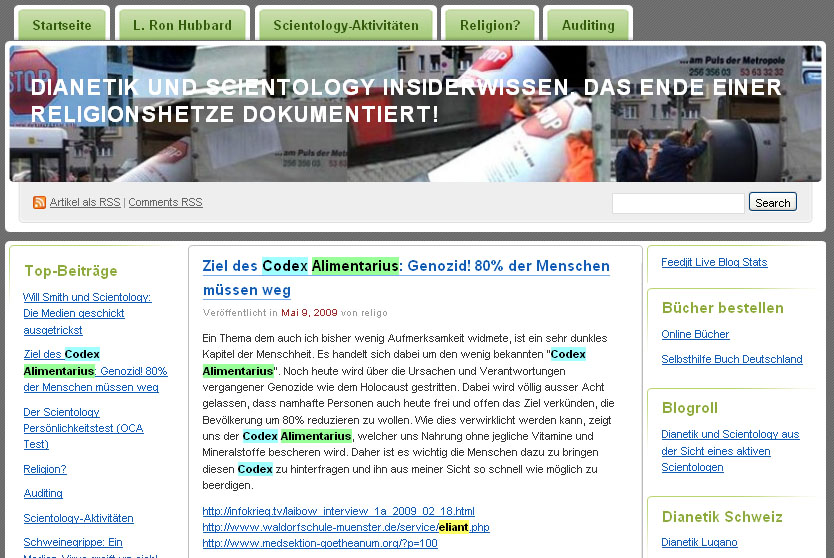
Task: Open the infokrieg.tv interview URL
Action: (x=338, y=511)
